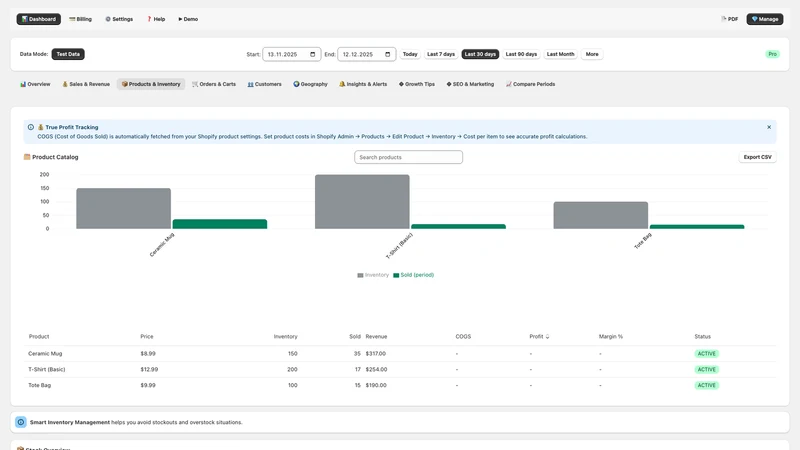Screen dimensions: 800x450
Task: Switch to Products & Inventory tab
Action: (x=151, y=84)
